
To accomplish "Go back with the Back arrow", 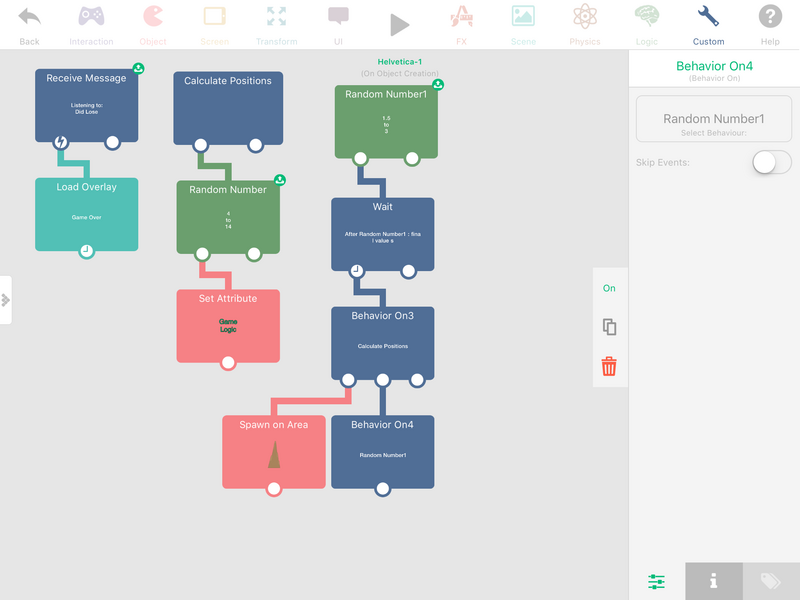I will [30, 24].
